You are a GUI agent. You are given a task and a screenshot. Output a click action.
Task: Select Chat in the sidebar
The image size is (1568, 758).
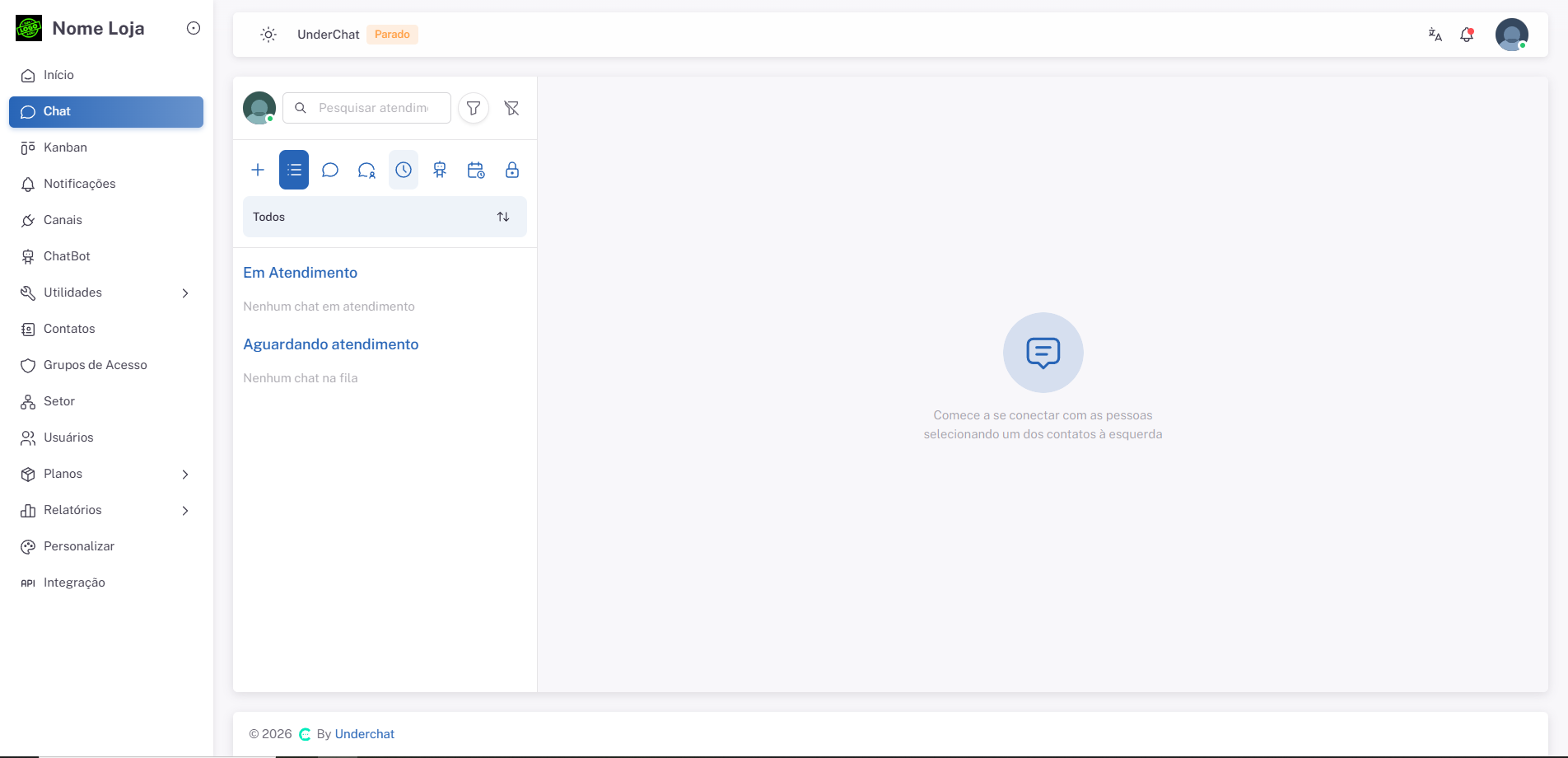106,112
